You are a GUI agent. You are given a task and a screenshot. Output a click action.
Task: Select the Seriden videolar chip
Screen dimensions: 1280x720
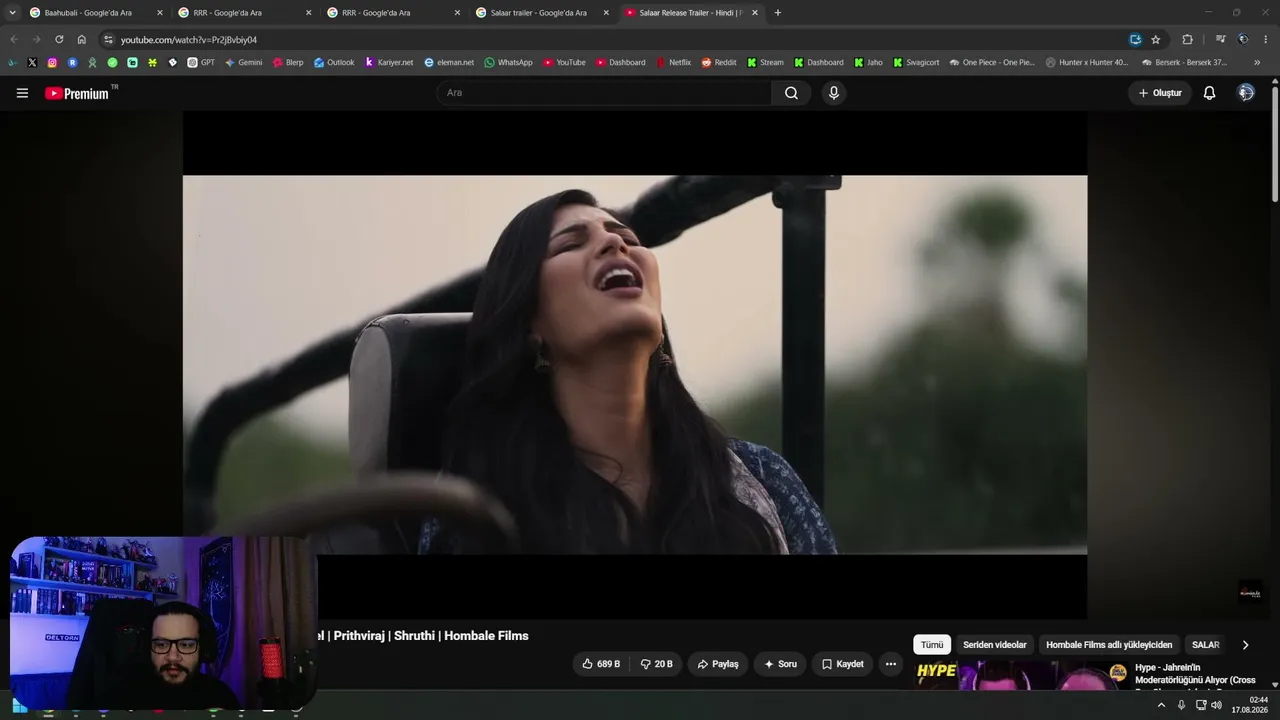pyautogui.click(x=995, y=645)
